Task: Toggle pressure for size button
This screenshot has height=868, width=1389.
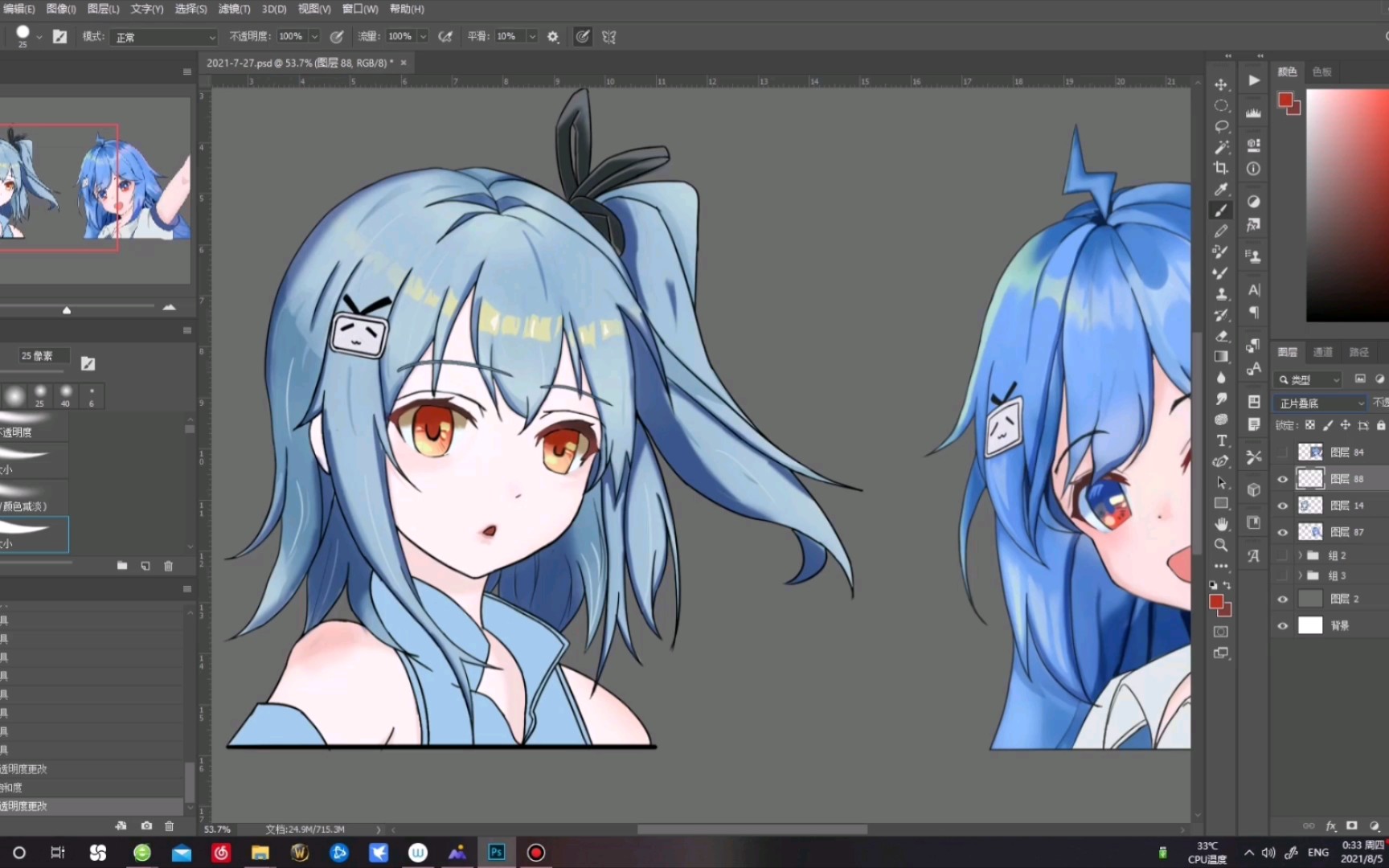Action: pyautogui.click(x=583, y=37)
